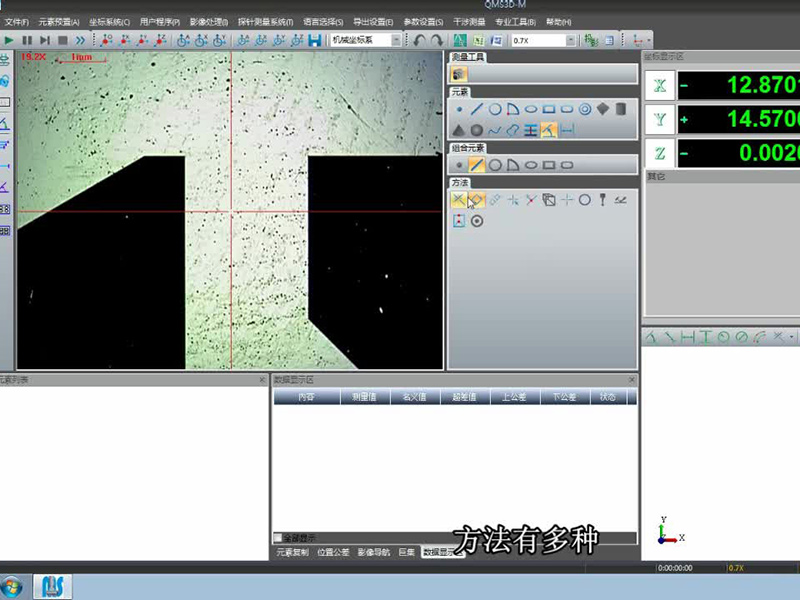Open the Windows Start menu
Viewport: 800px width, 600px height.
[x=11, y=587]
